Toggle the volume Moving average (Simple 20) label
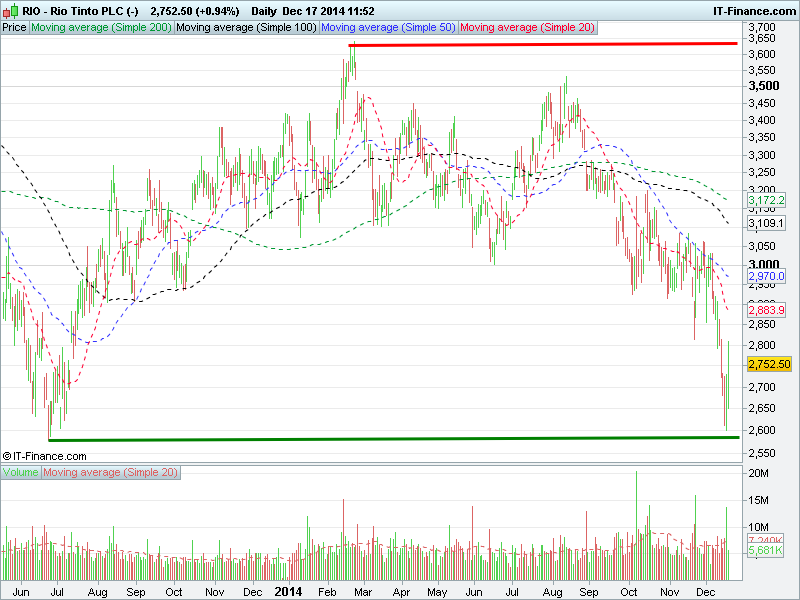Screen dimensions: 800x600 [x=109, y=471]
